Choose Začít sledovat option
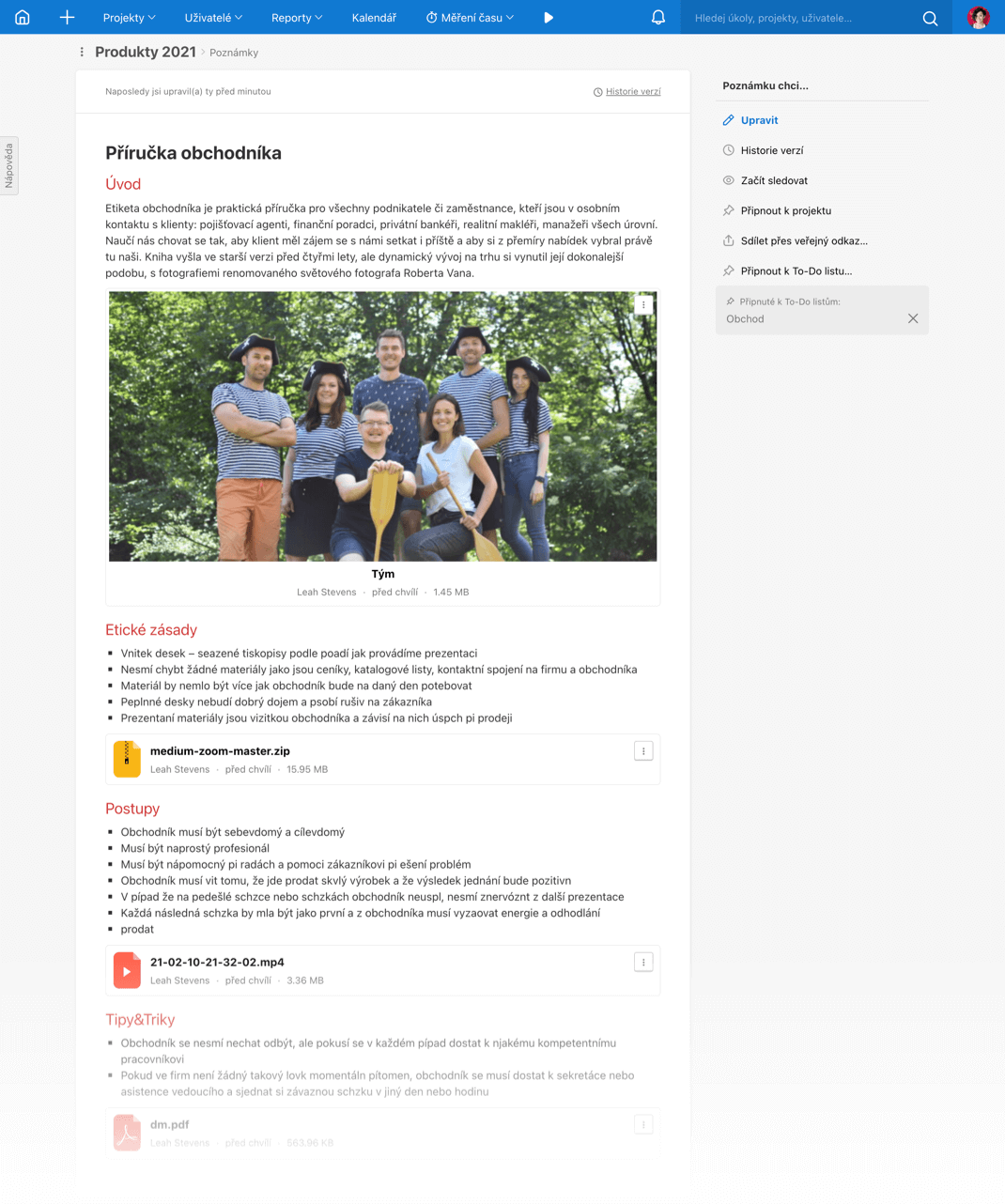The image size is (1005, 1204). tap(774, 180)
